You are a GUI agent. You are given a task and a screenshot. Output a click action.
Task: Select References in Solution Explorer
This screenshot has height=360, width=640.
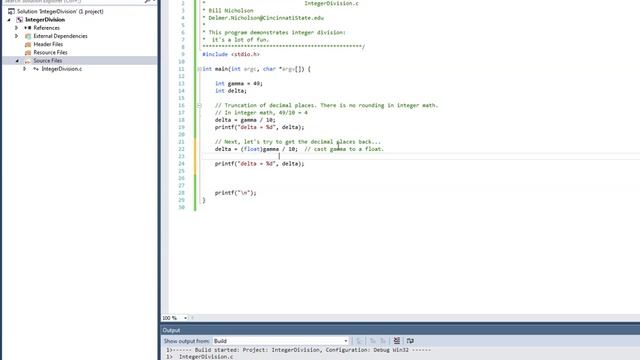coord(47,28)
